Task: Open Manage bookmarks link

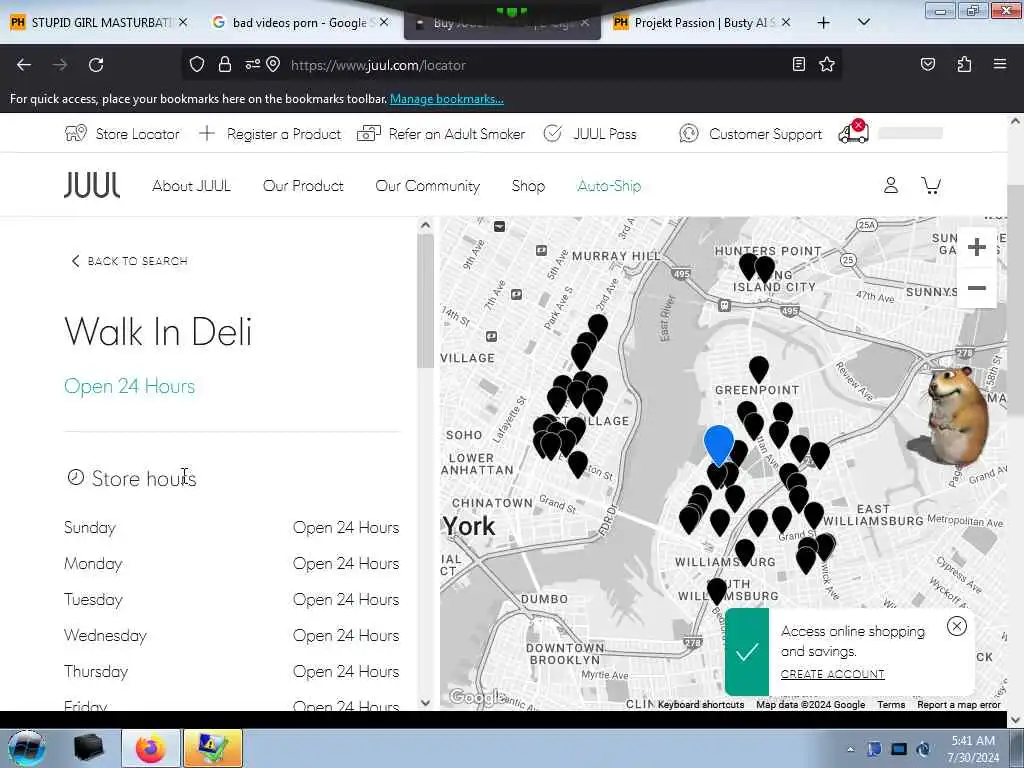Action: (447, 99)
